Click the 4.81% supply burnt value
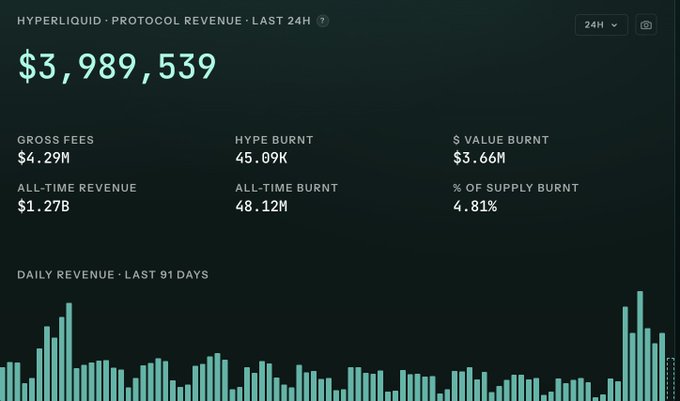 [x=475, y=206]
